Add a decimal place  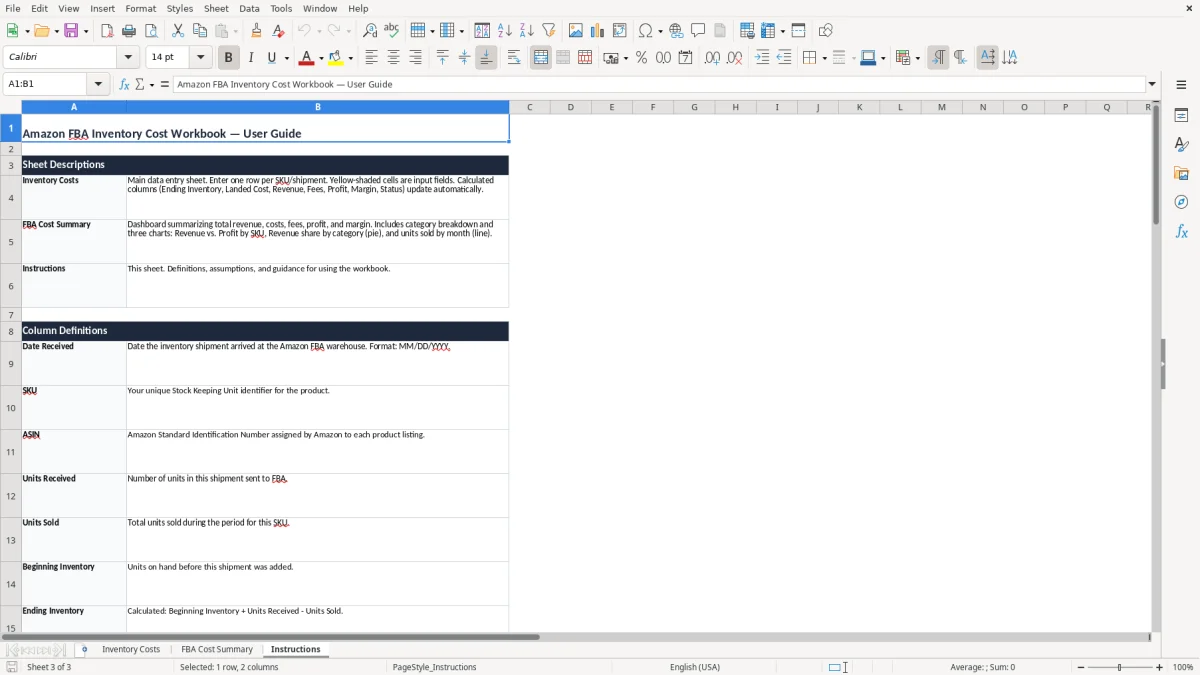(x=712, y=58)
